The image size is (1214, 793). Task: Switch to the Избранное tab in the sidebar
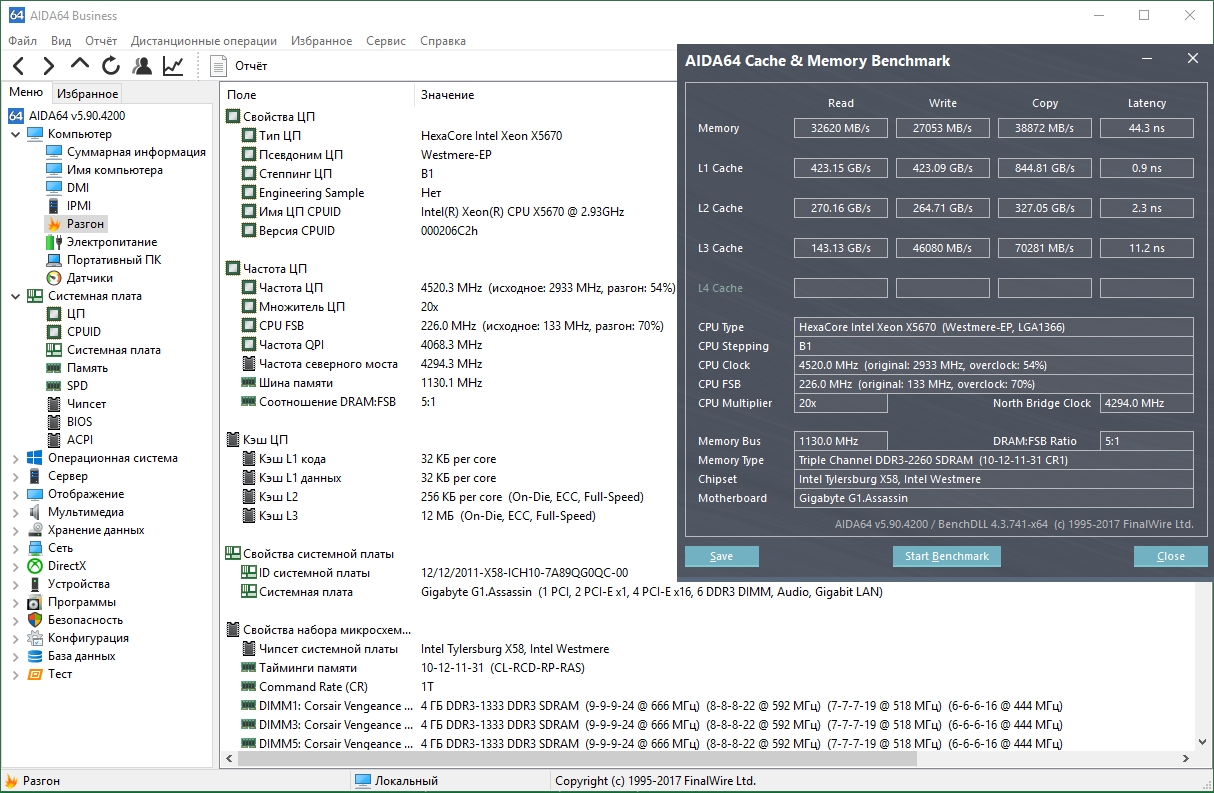87,94
